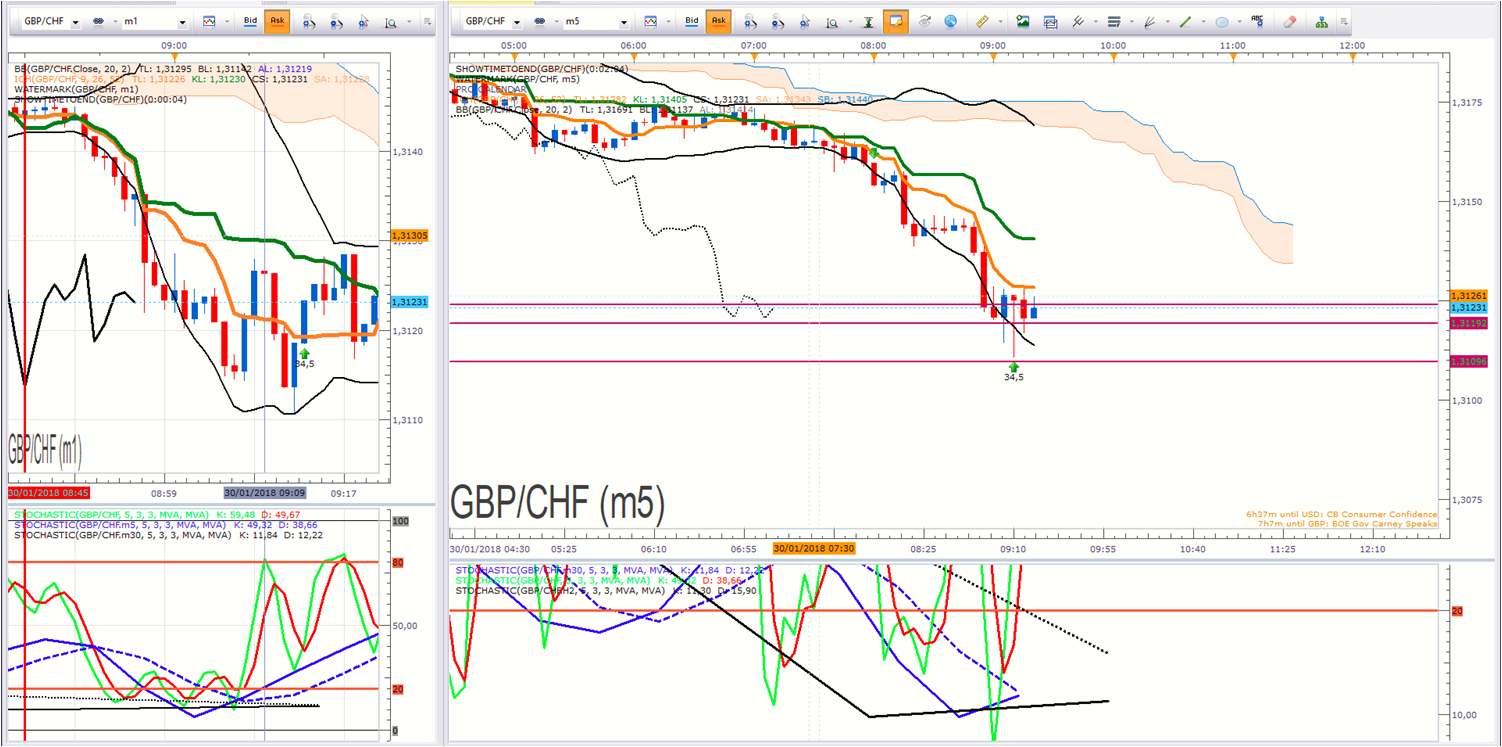Screen dimensions: 1502x747
Task: Select the pitchfork drawing tool
Action: point(1078,22)
